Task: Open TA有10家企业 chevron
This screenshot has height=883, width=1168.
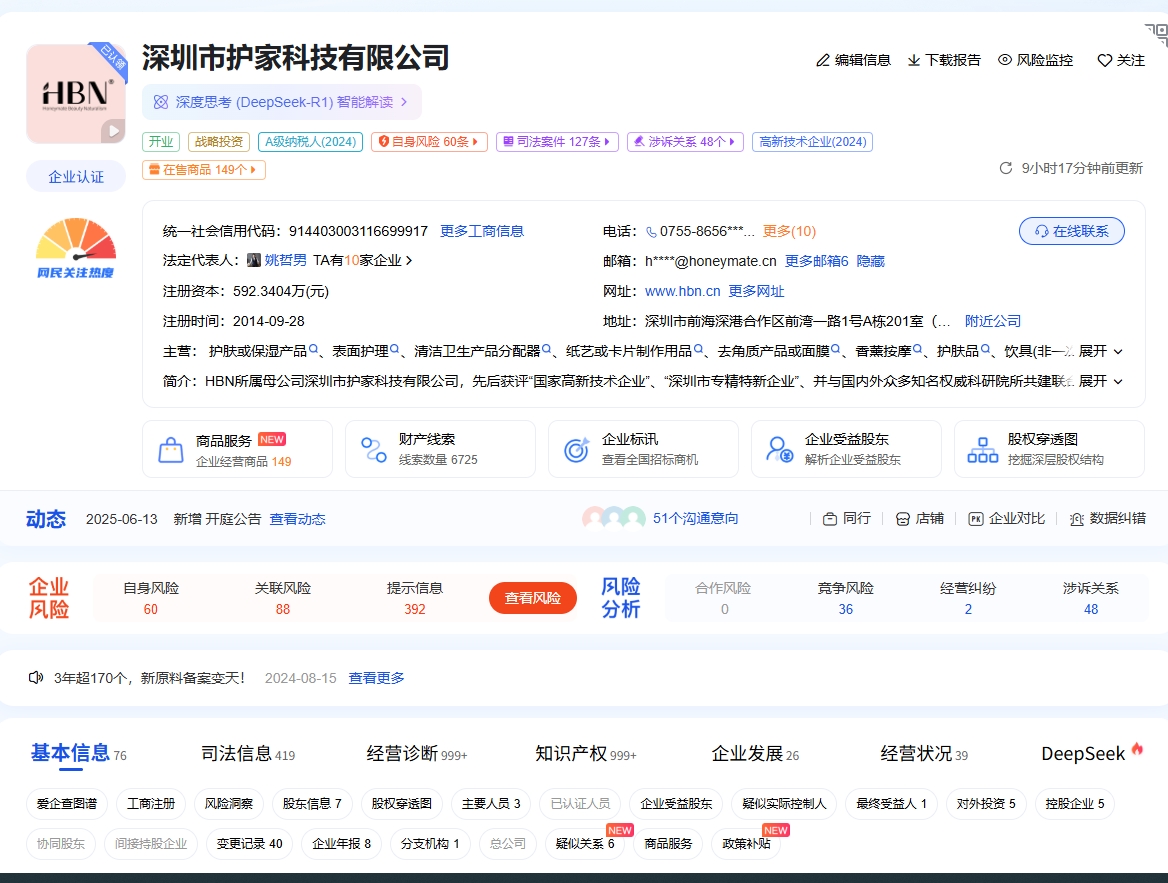Action: click(409, 260)
